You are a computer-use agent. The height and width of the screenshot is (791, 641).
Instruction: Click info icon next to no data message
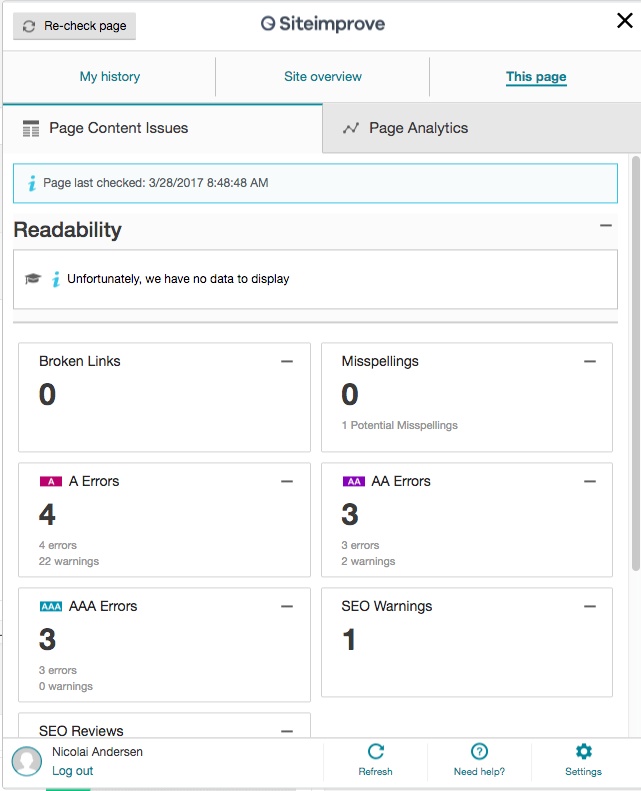56,279
